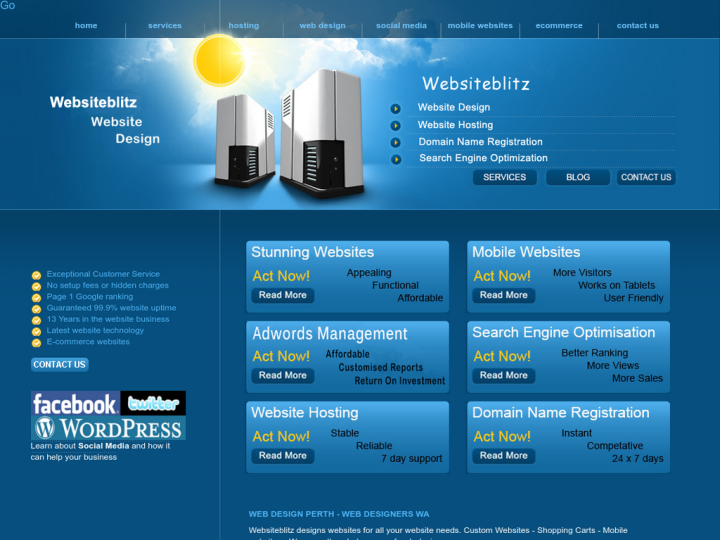Click Read More under Adwords Management
The image size is (720, 540).
(282, 375)
